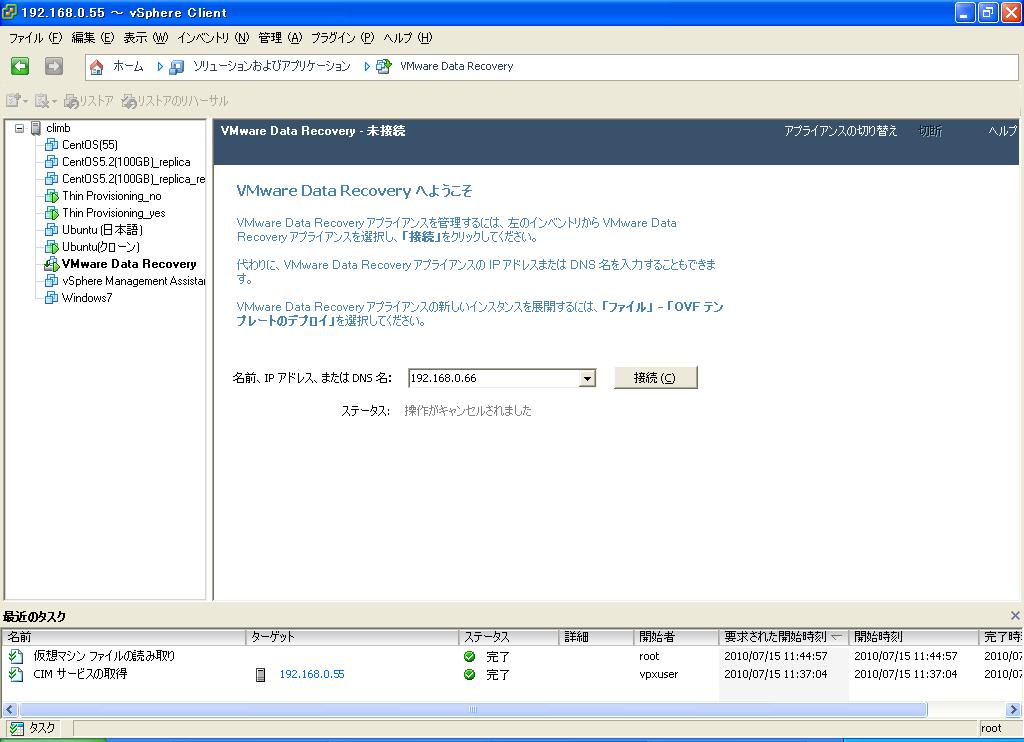Select 仮想マシン ファイルの読み取り task row
The width and height of the screenshot is (1024, 742).
[512, 656]
